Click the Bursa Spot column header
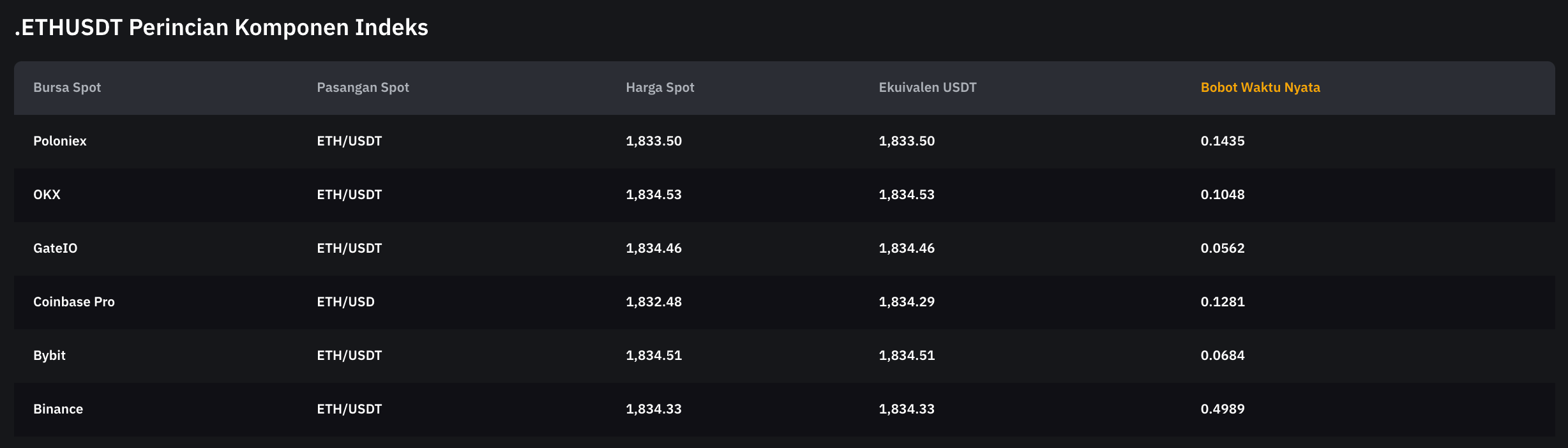The image size is (1568, 448). [67, 87]
